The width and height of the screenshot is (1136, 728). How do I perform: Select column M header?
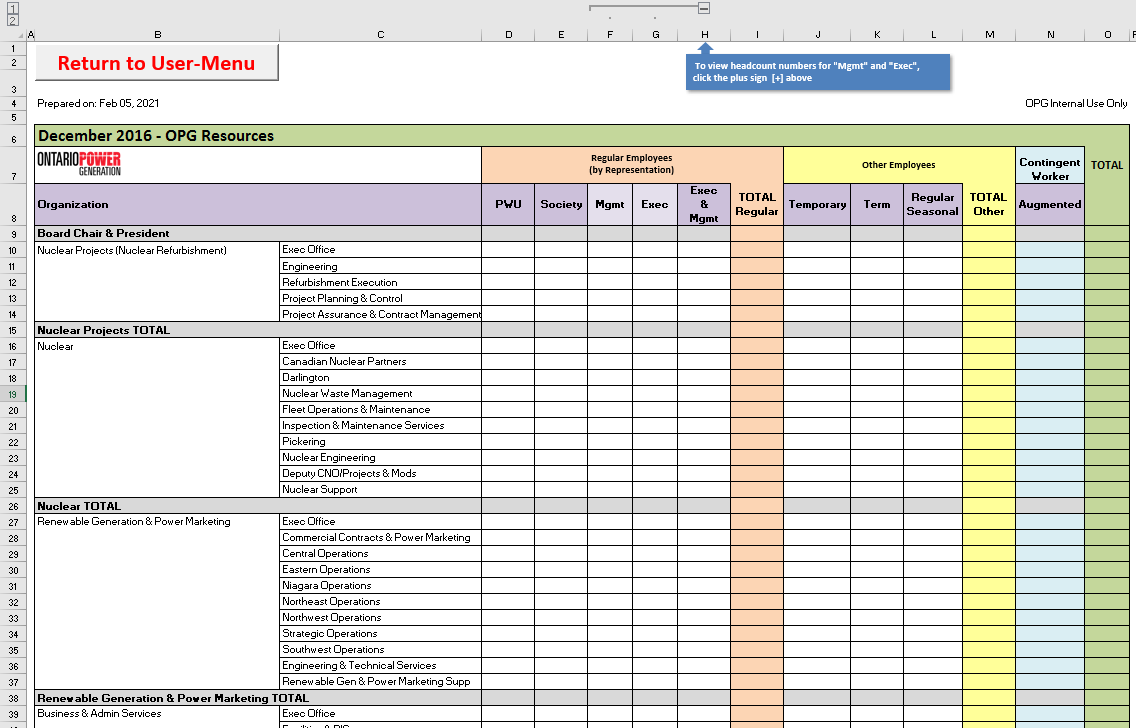click(x=990, y=35)
